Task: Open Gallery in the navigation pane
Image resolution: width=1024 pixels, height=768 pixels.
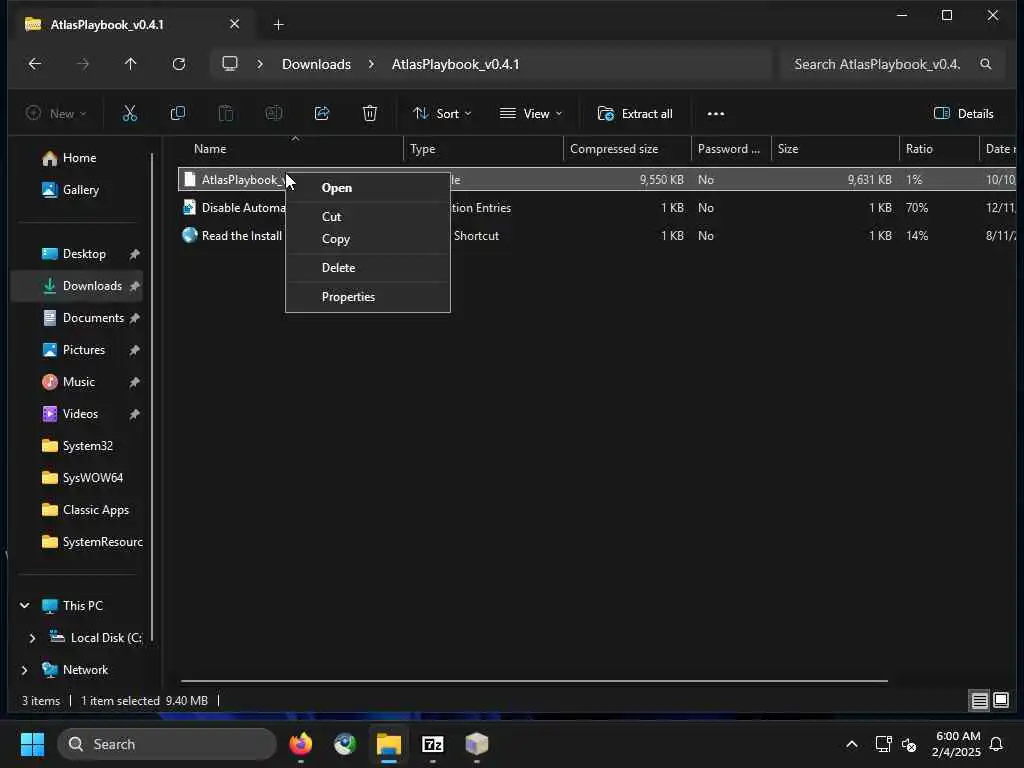Action: 78,190
